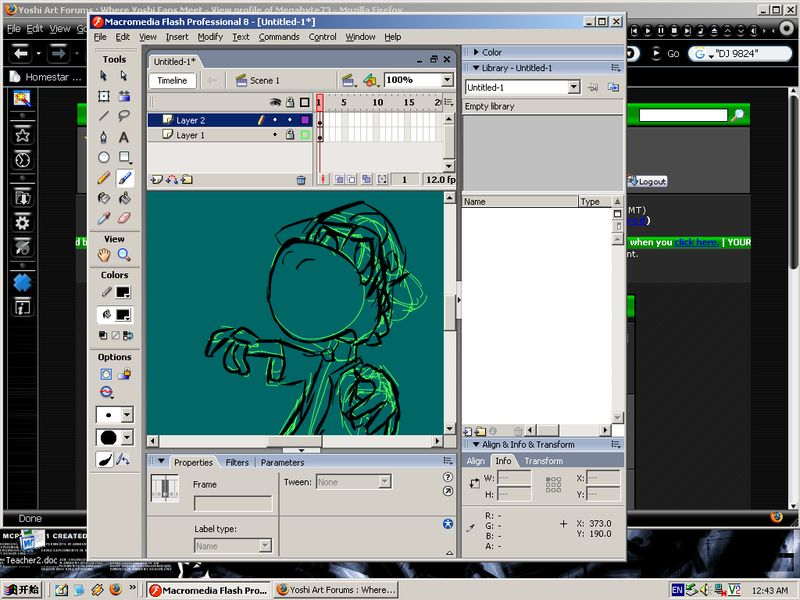This screenshot has width=800, height=600.
Task: Click the Frame label input field
Action: (x=233, y=504)
